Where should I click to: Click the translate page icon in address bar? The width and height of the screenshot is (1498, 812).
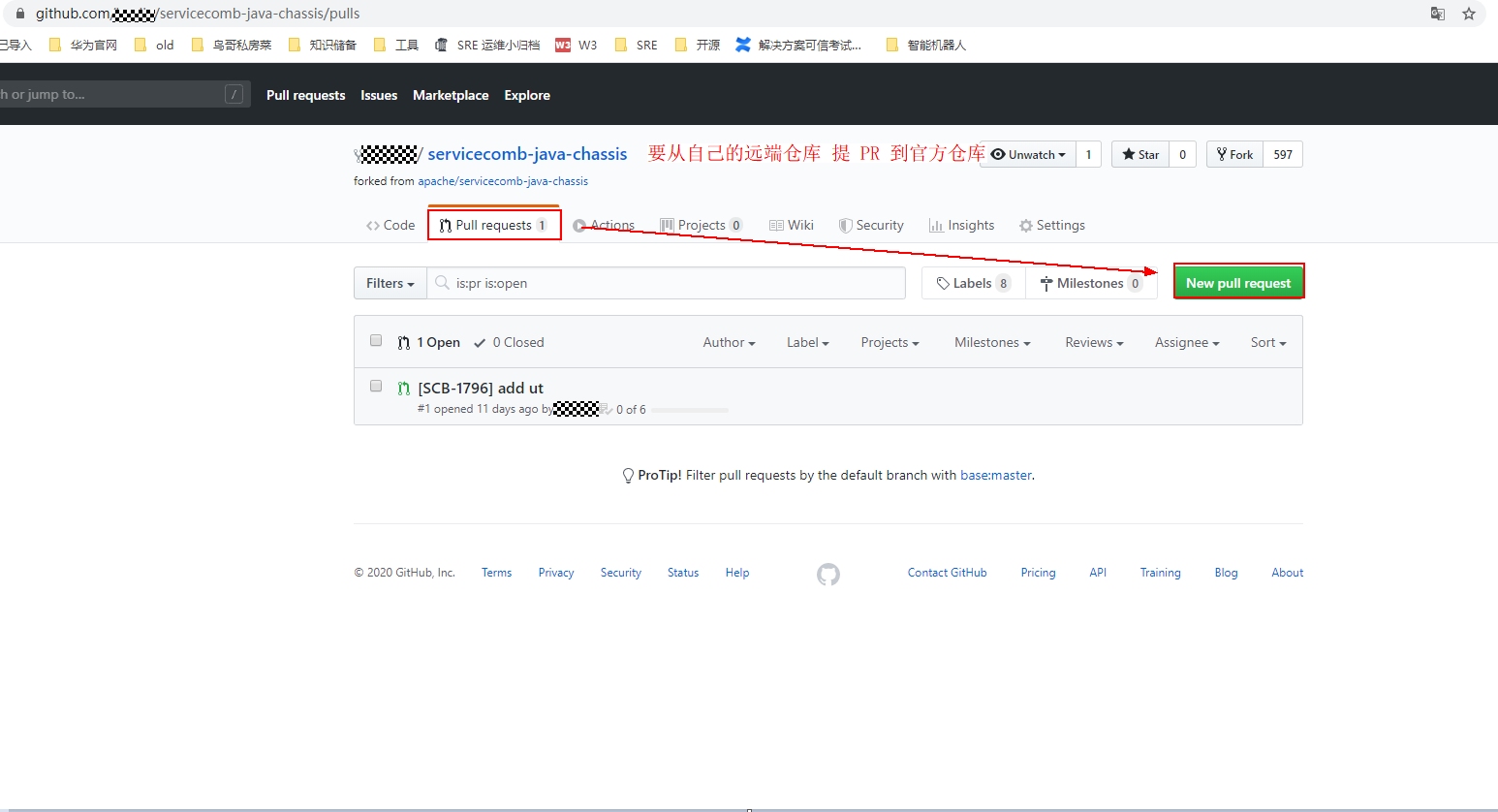point(1438,14)
